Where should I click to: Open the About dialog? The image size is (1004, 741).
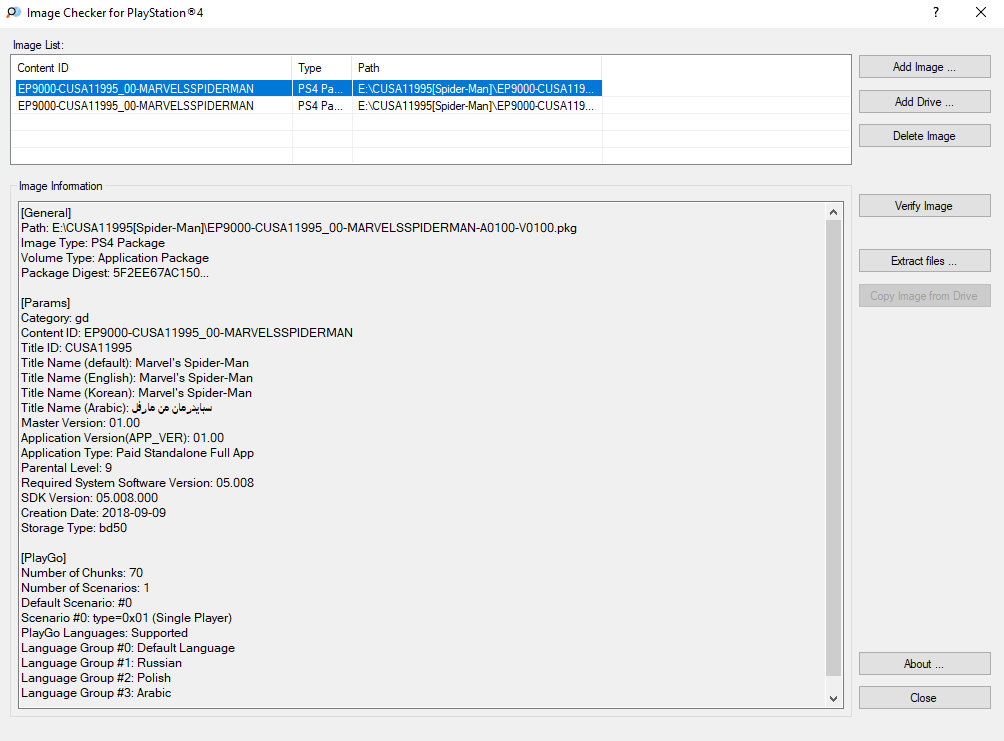(x=924, y=664)
